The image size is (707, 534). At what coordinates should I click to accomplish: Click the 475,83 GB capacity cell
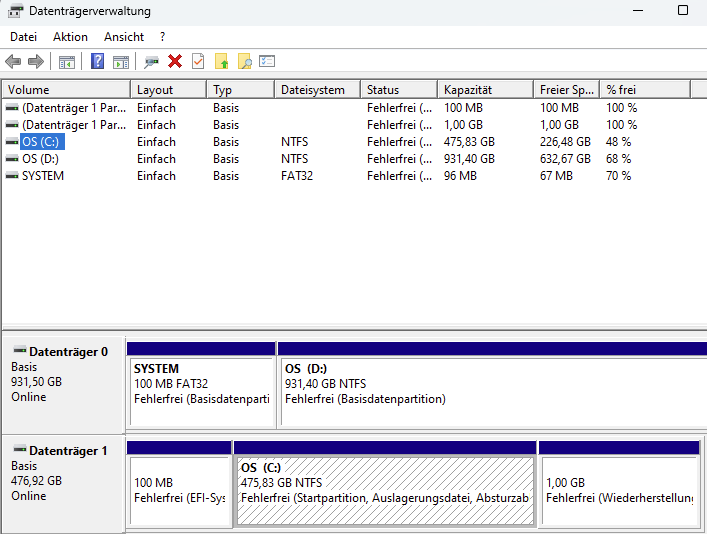point(469,142)
